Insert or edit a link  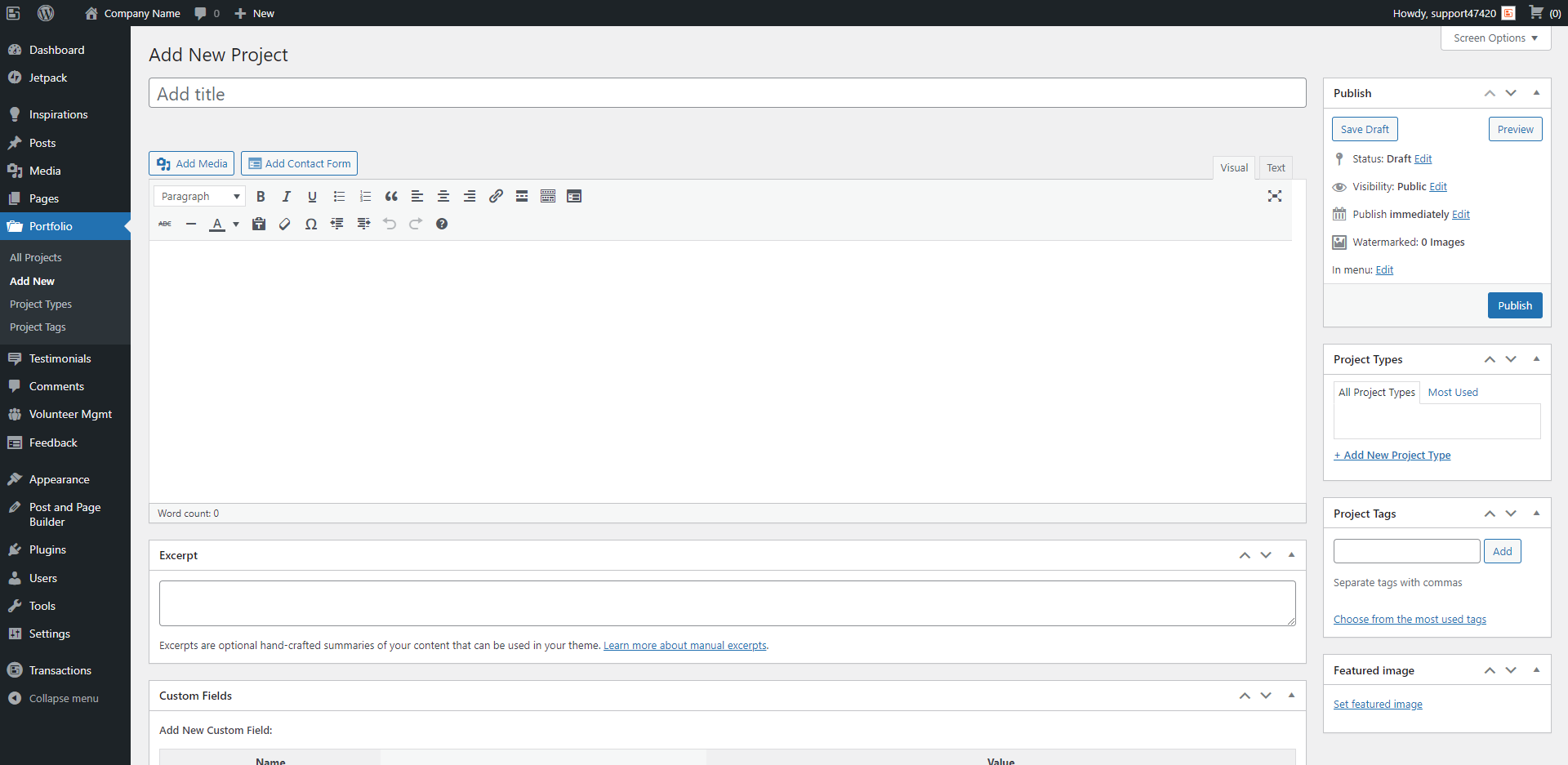point(496,197)
